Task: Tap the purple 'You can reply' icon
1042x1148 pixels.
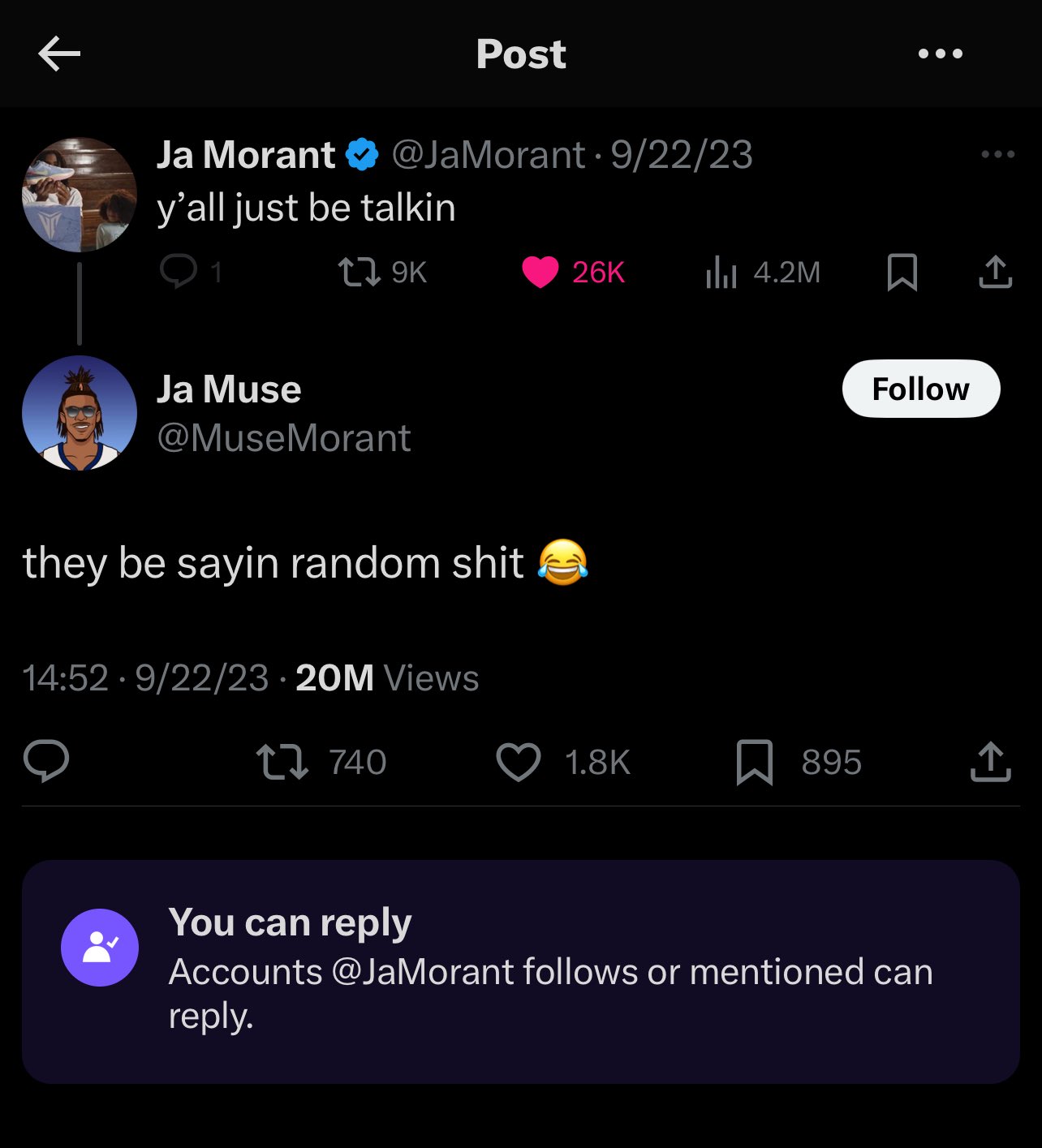Action: pyautogui.click(x=100, y=948)
